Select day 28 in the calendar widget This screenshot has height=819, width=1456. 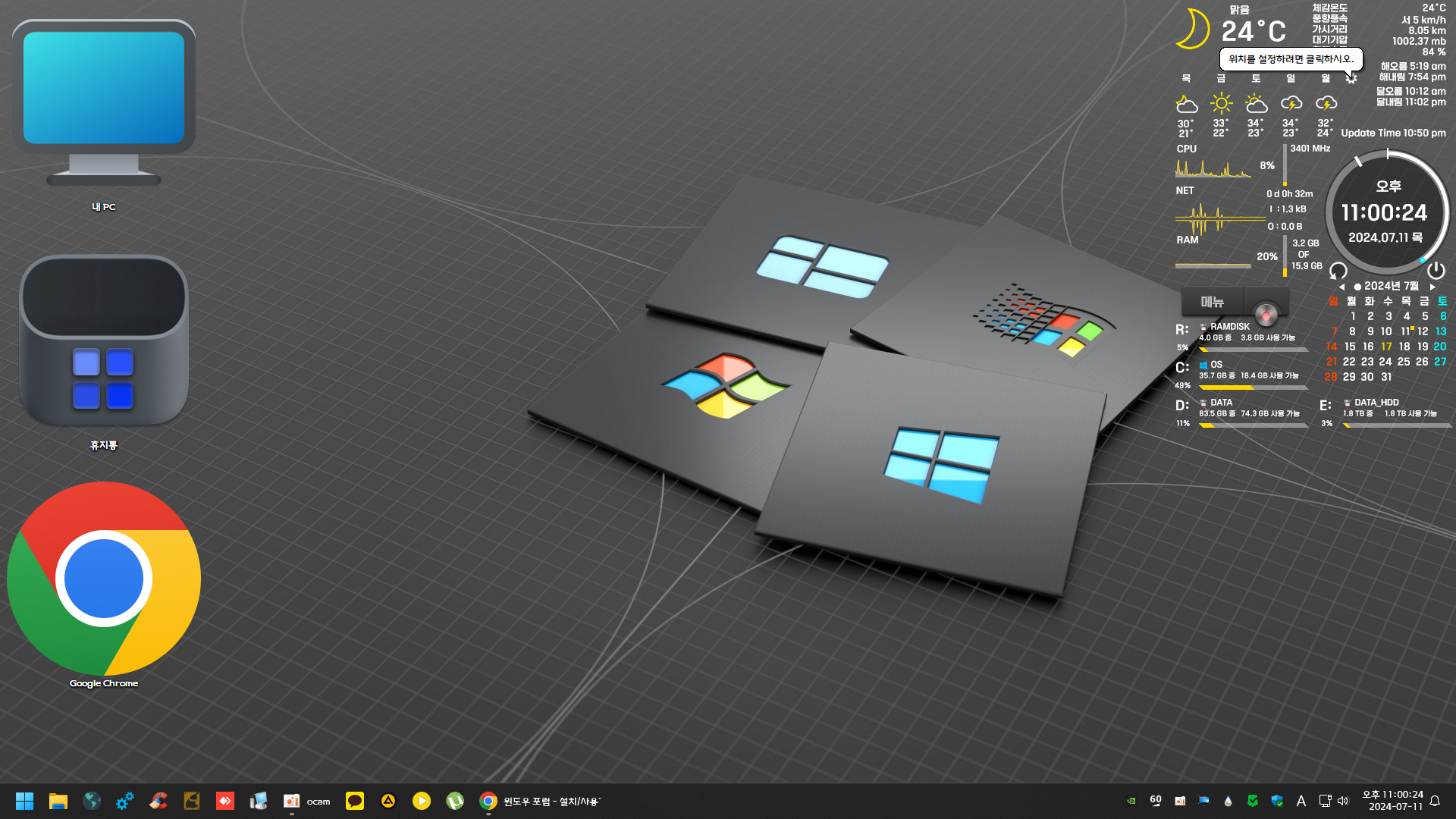pyautogui.click(x=1331, y=377)
